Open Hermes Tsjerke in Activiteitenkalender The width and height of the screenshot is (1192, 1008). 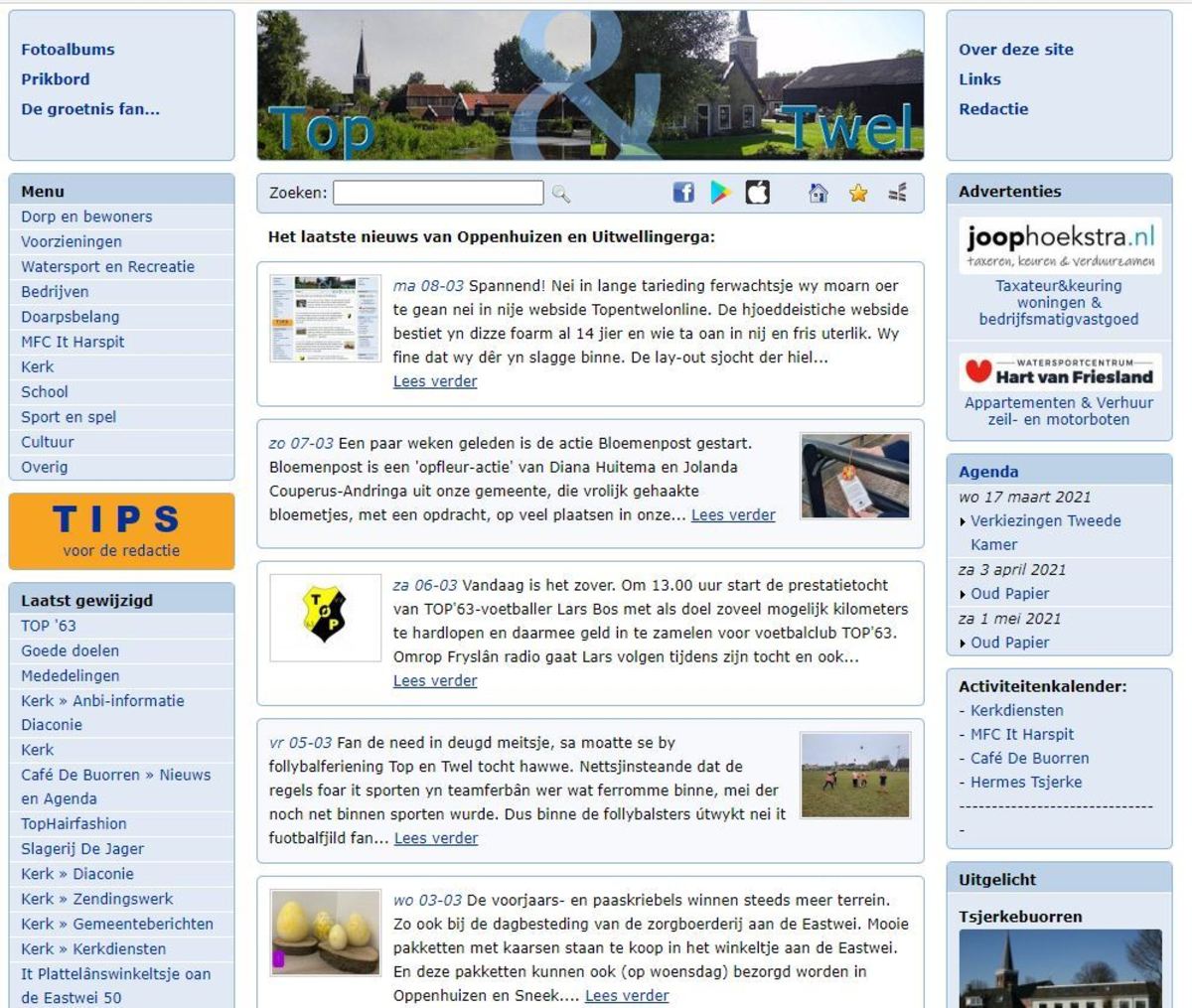pos(1026,782)
